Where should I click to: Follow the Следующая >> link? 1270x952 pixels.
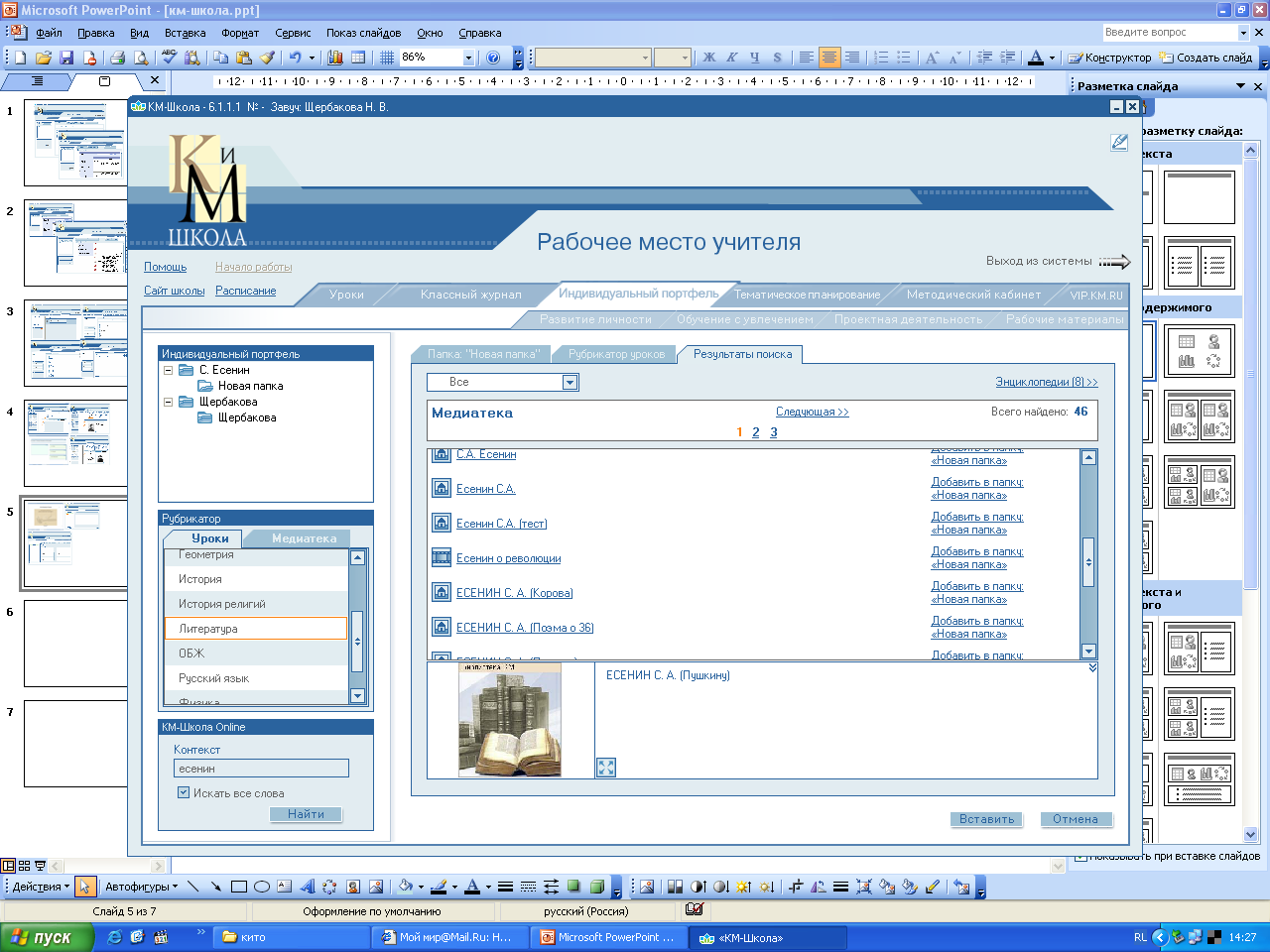(813, 412)
